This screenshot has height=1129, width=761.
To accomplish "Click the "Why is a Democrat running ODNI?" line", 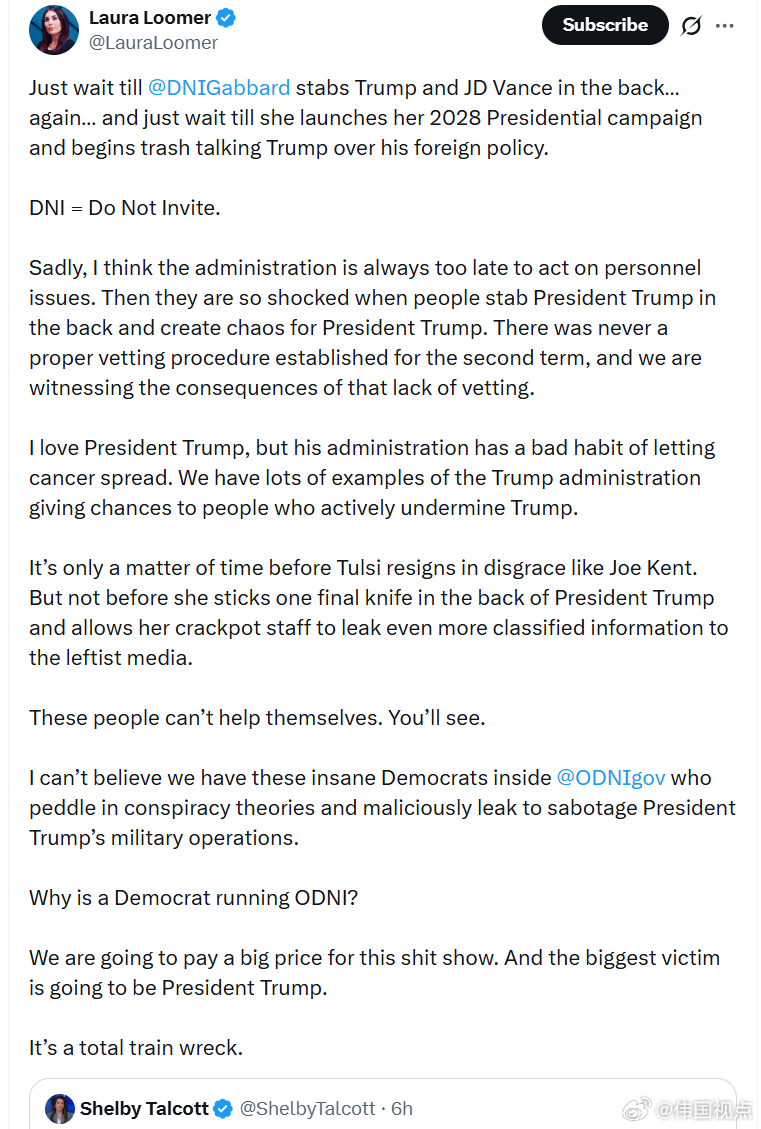I will click(x=194, y=898).
